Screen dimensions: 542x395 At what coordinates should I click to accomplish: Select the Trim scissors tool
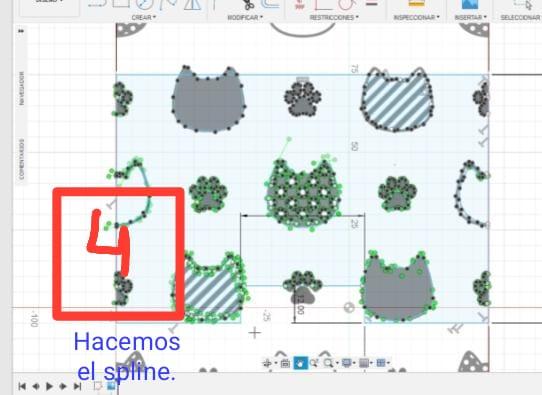coord(248,5)
